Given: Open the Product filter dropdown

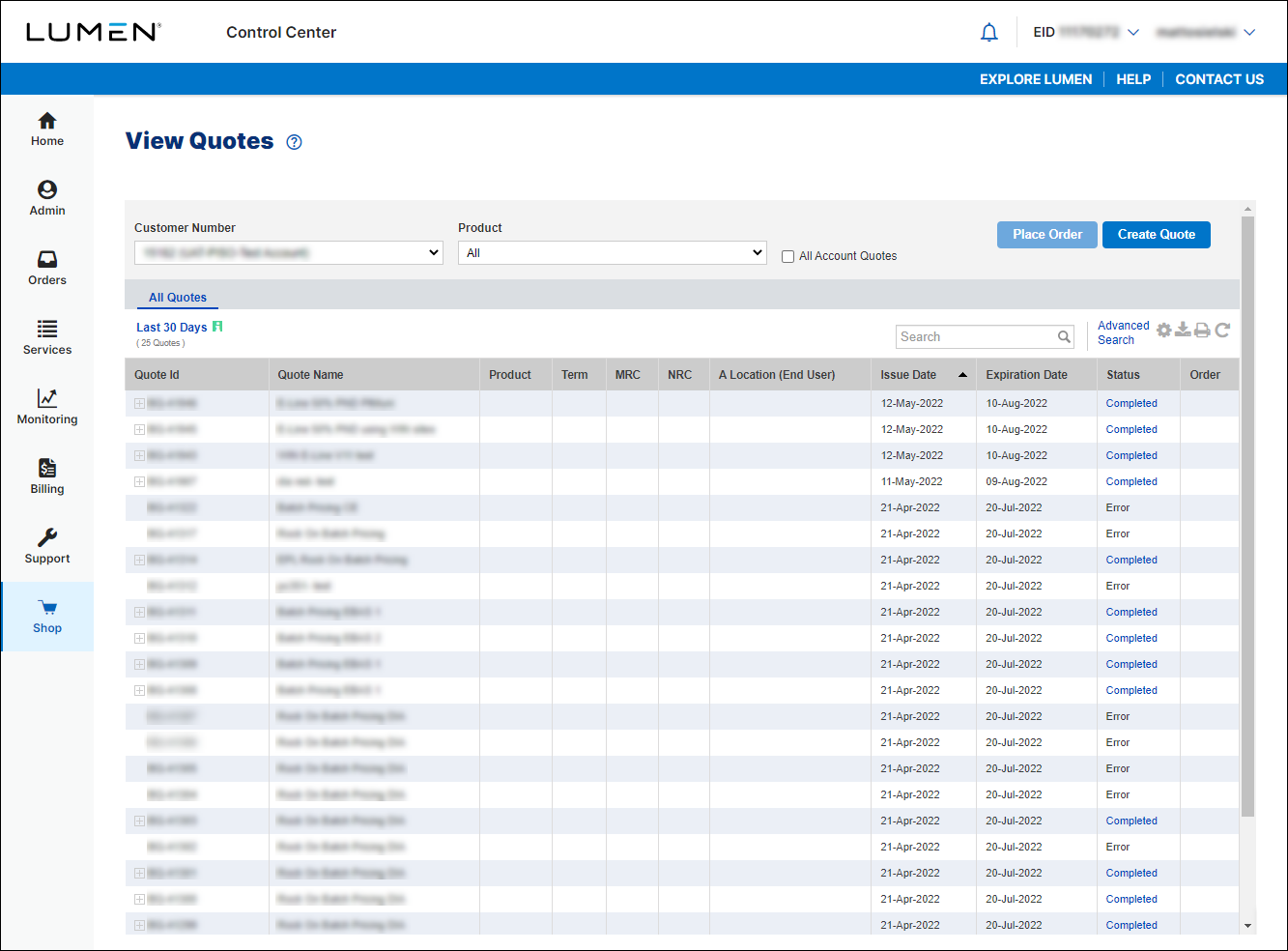Looking at the screenshot, I should click(x=613, y=253).
